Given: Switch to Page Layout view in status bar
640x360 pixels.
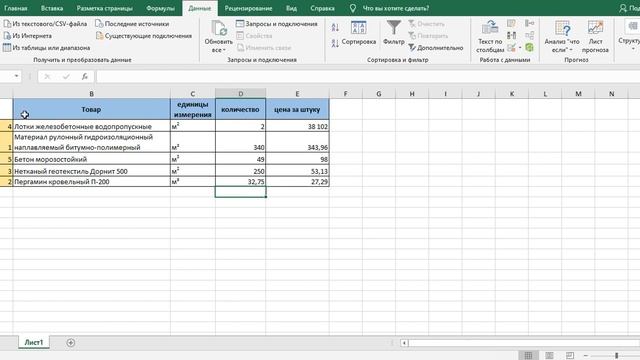Looking at the screenshot, I should coord(549,356).
